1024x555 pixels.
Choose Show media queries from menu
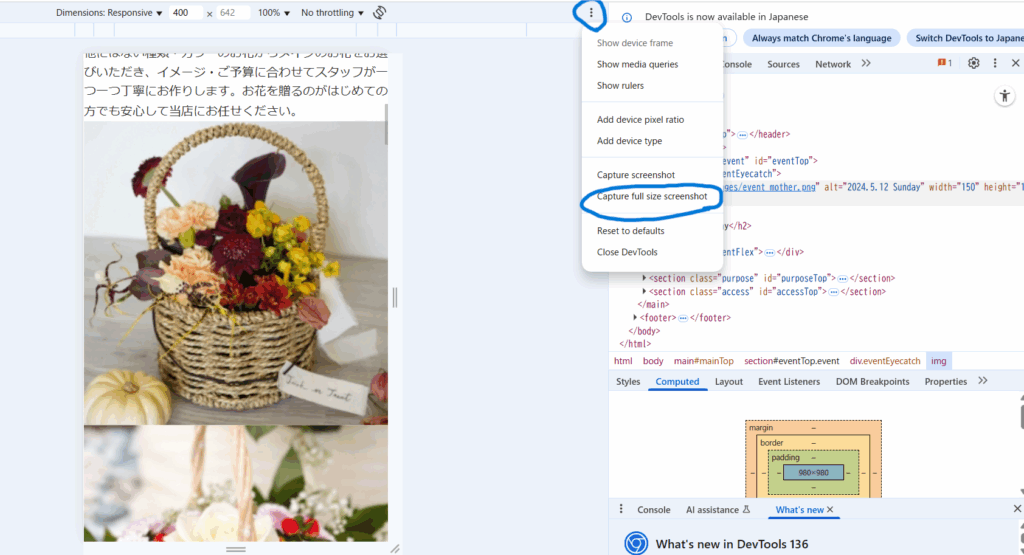coord(637,64)
